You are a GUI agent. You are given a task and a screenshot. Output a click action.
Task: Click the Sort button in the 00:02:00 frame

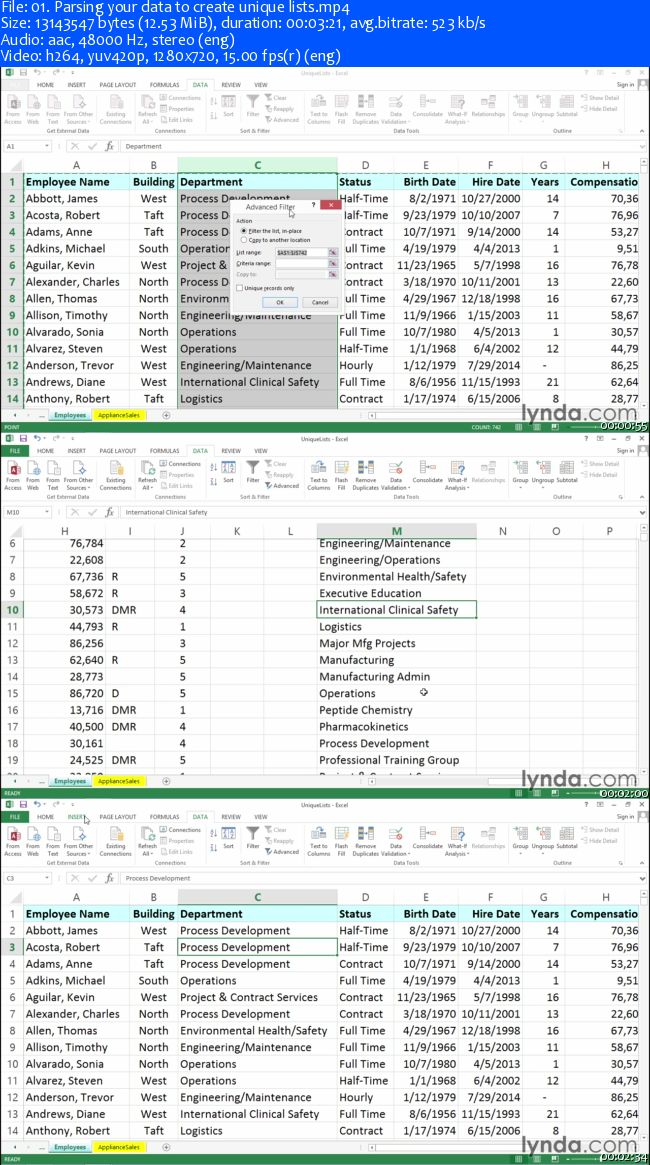[x=228, y=471]
